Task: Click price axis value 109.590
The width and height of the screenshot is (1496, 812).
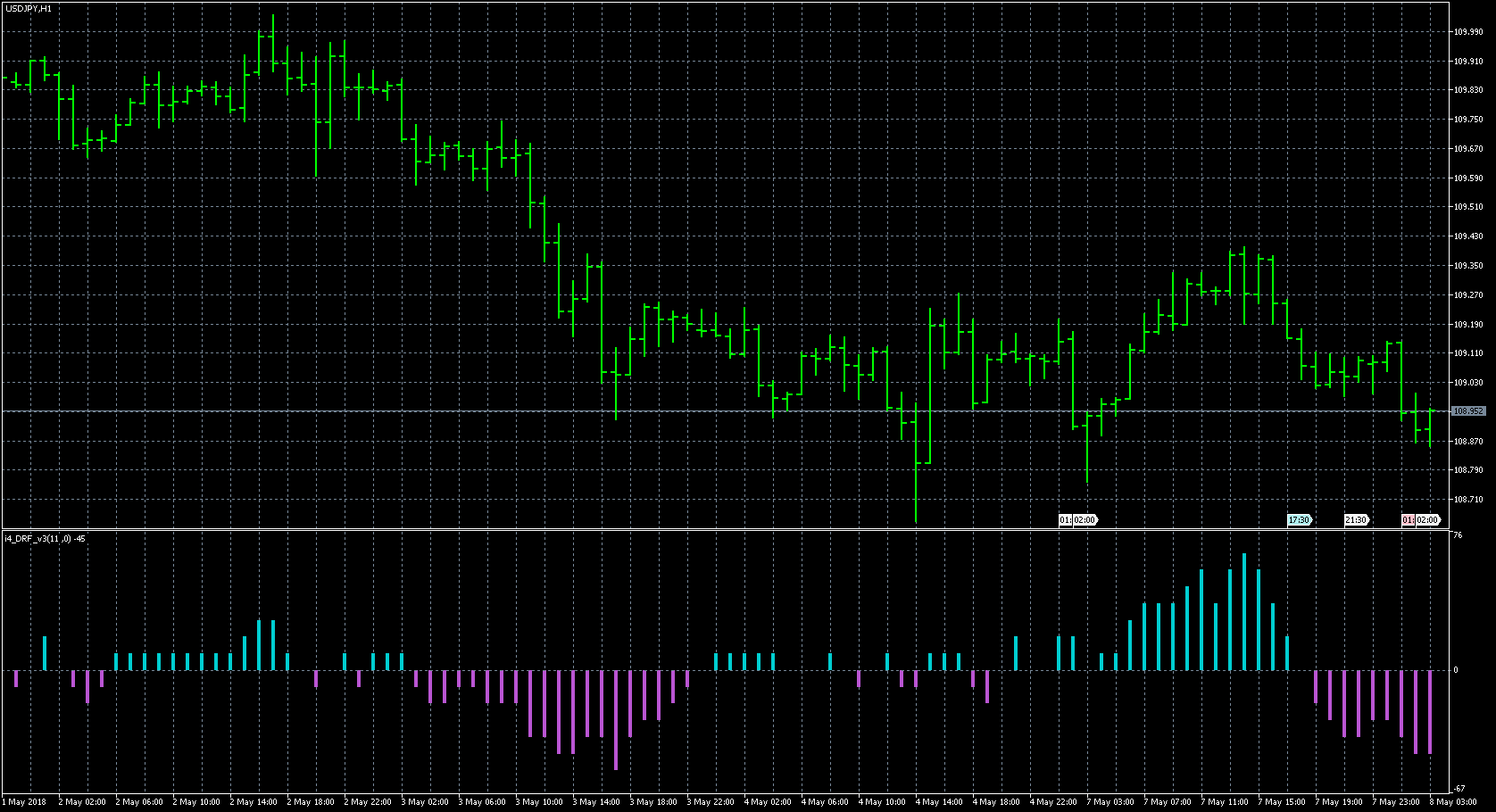Action: pos(1468,178)
